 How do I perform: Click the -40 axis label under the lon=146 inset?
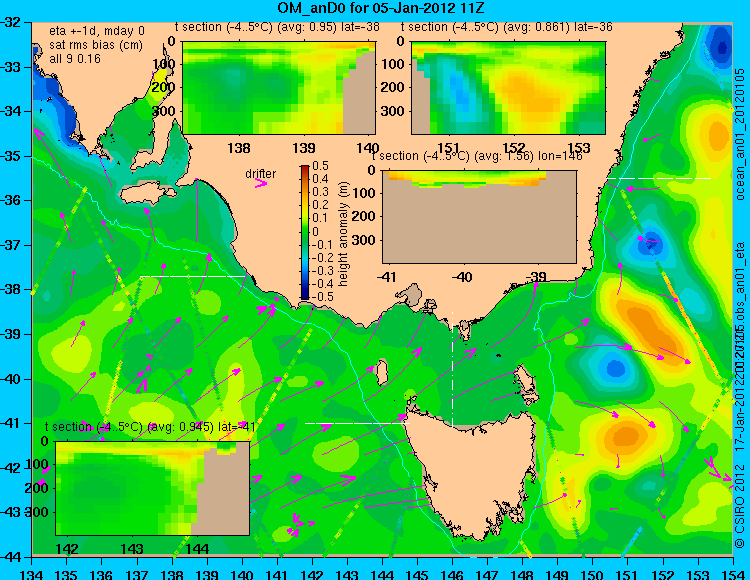462,276
